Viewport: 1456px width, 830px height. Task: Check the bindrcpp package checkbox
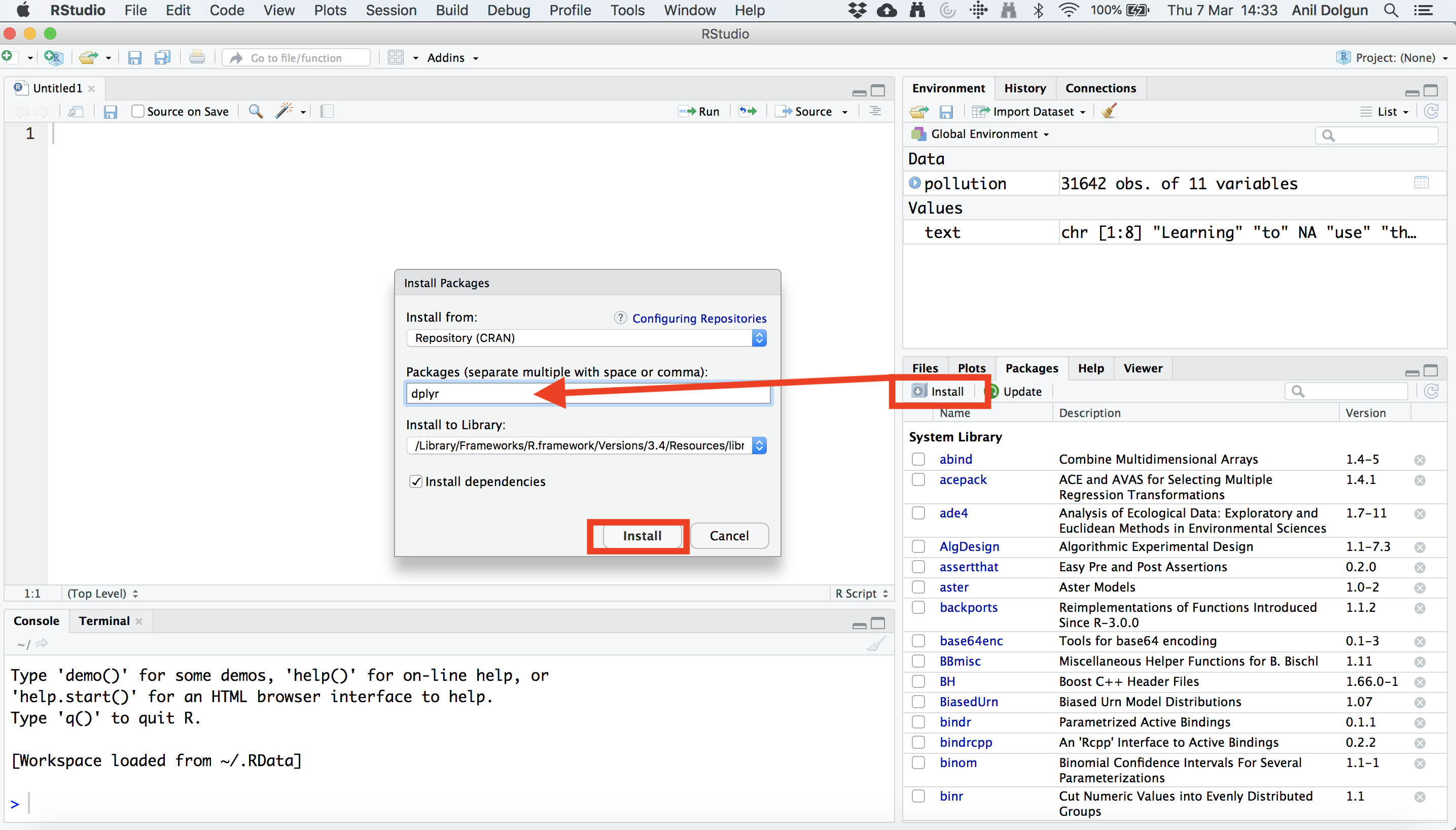click(918, 742)
